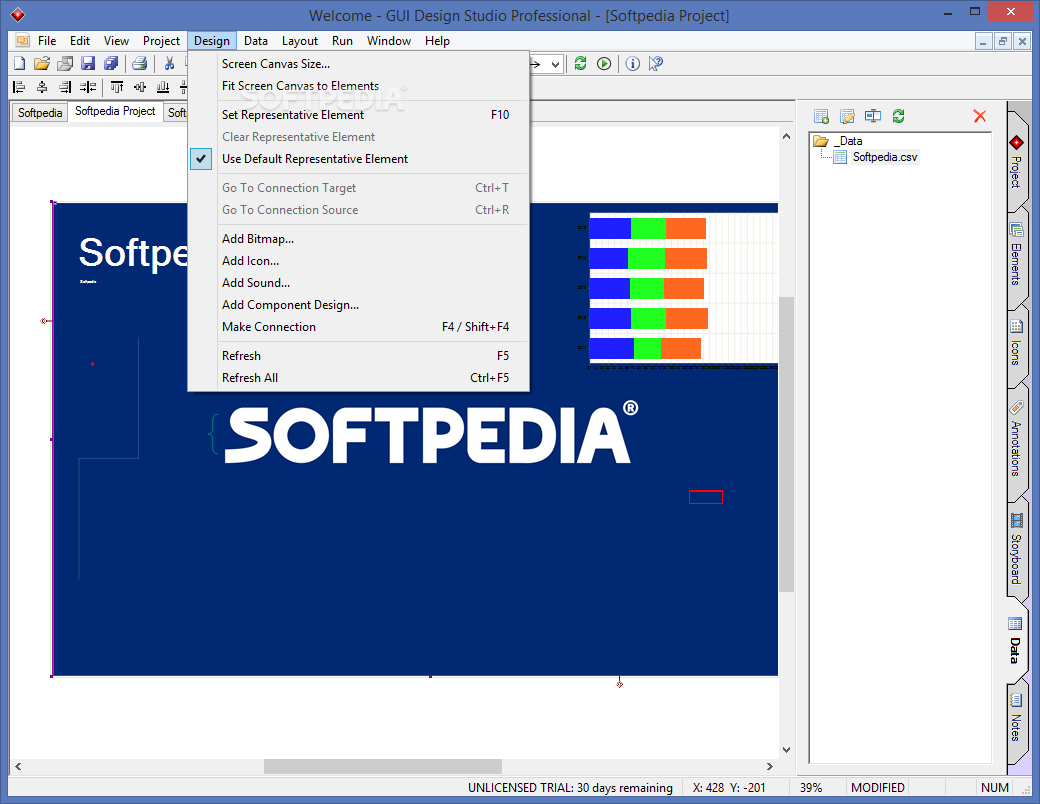The height and width of the screenshot is (804, 1040).
Task: Open the Project menu
Action: click(161, 41)
